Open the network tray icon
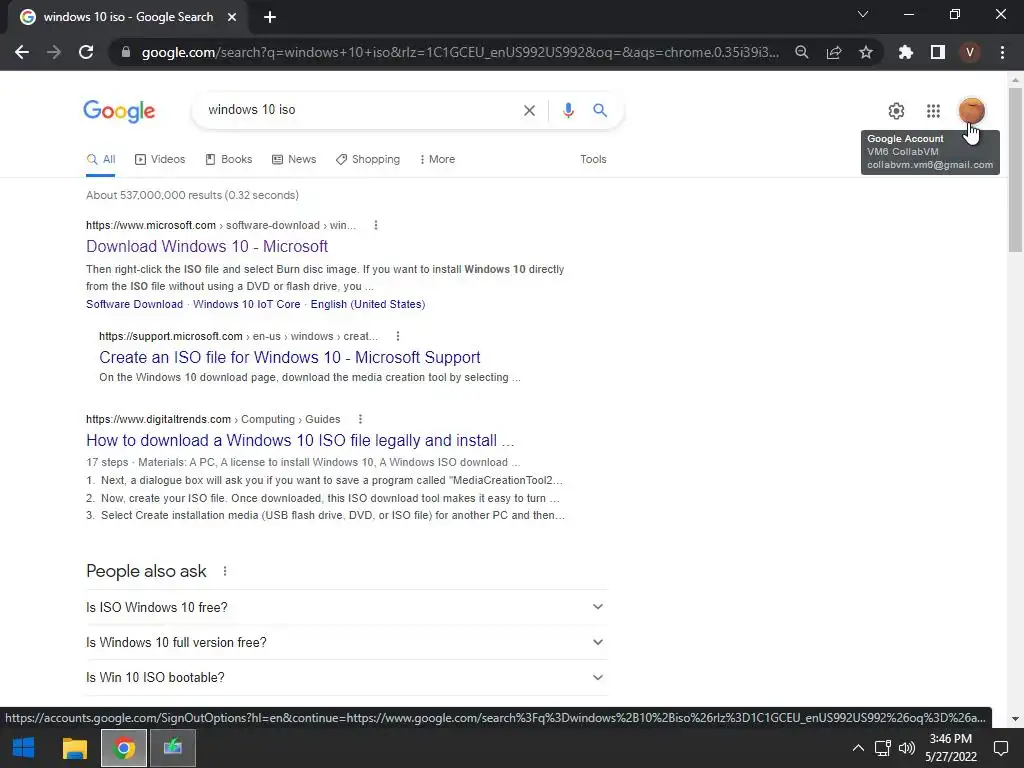The height and width of the screenshot is (768, 1024). pos(883,748)
